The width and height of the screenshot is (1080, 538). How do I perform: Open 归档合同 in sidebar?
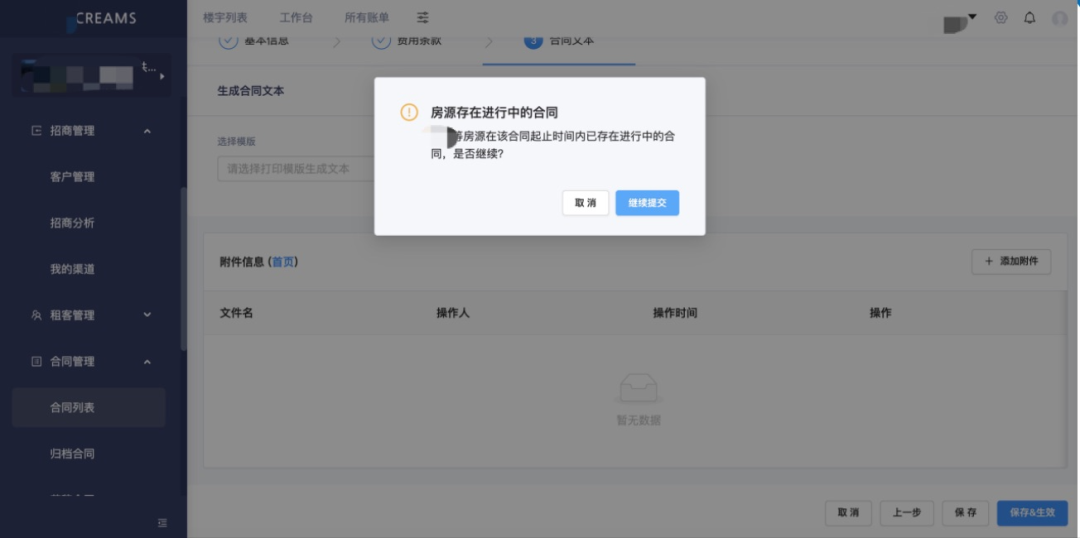(x=72, y=454)
